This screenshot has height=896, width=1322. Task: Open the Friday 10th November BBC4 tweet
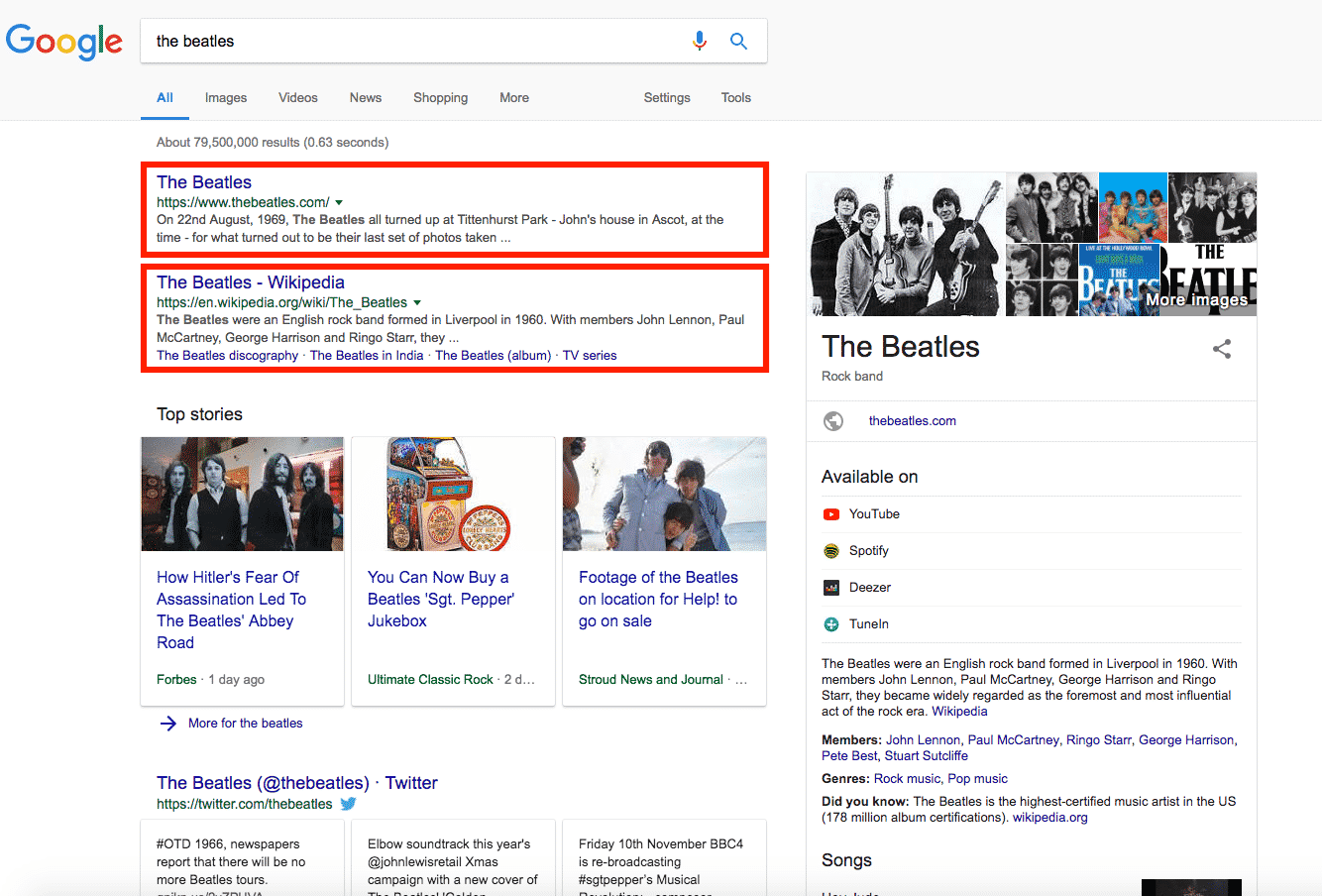[x=664, y=857]
